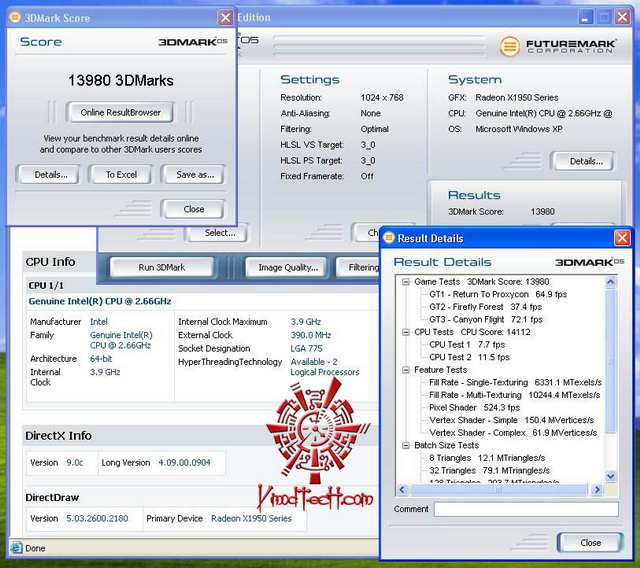Select Vertex Shader - Complex row

513,433
